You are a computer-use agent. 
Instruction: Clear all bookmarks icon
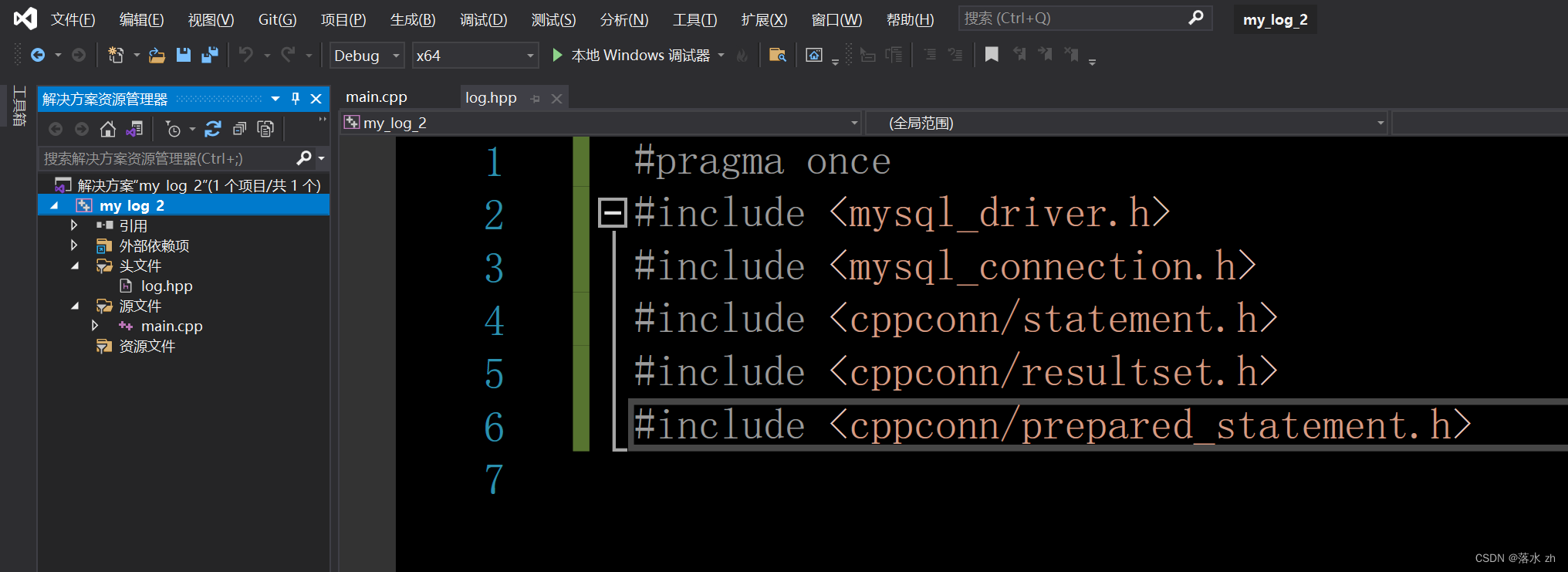click(1071, 54)
